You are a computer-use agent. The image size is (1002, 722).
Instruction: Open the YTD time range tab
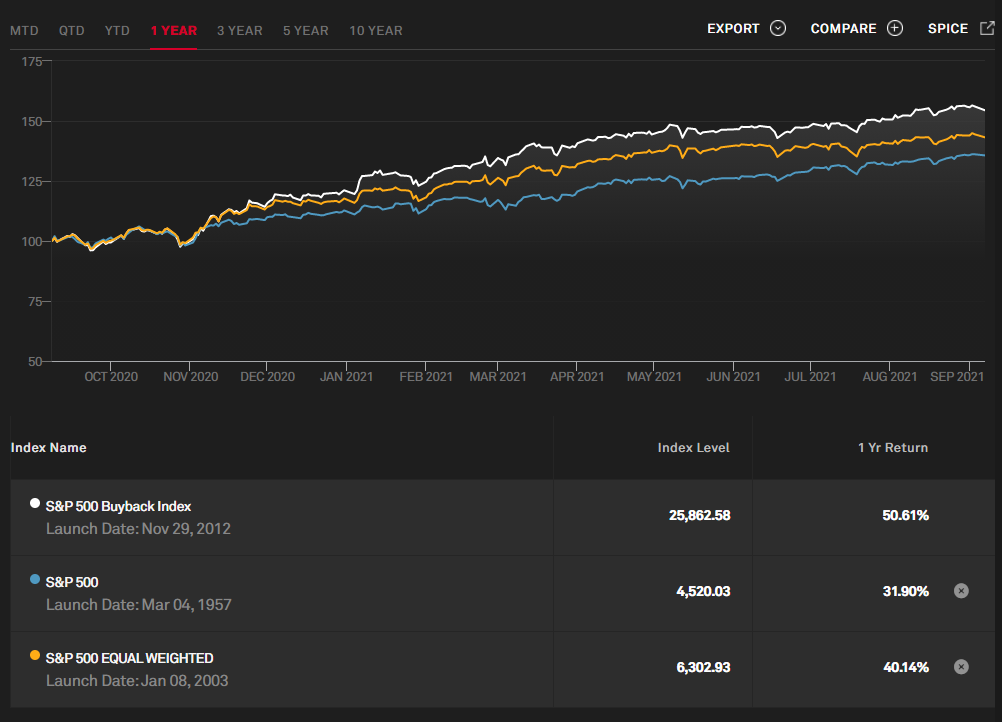click(x=117, y=31)
